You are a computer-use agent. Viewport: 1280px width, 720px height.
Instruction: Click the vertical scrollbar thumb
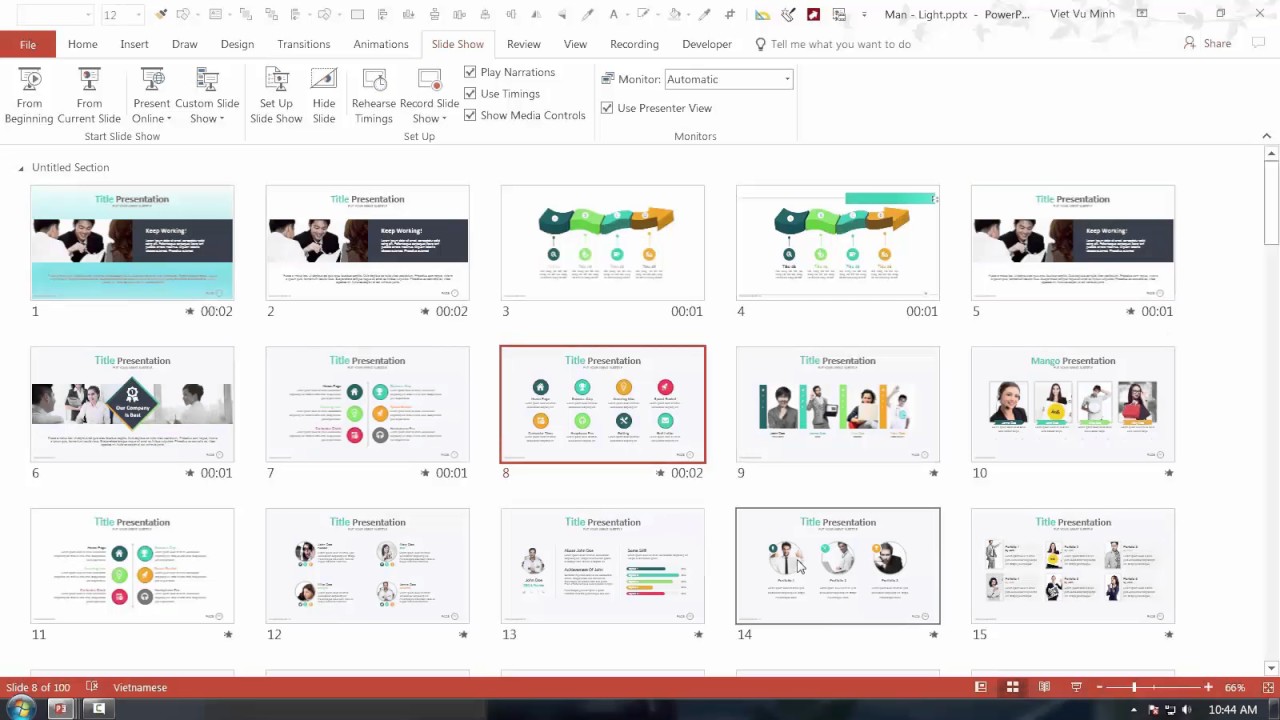pyautogui.click(x=1271, y=204)
